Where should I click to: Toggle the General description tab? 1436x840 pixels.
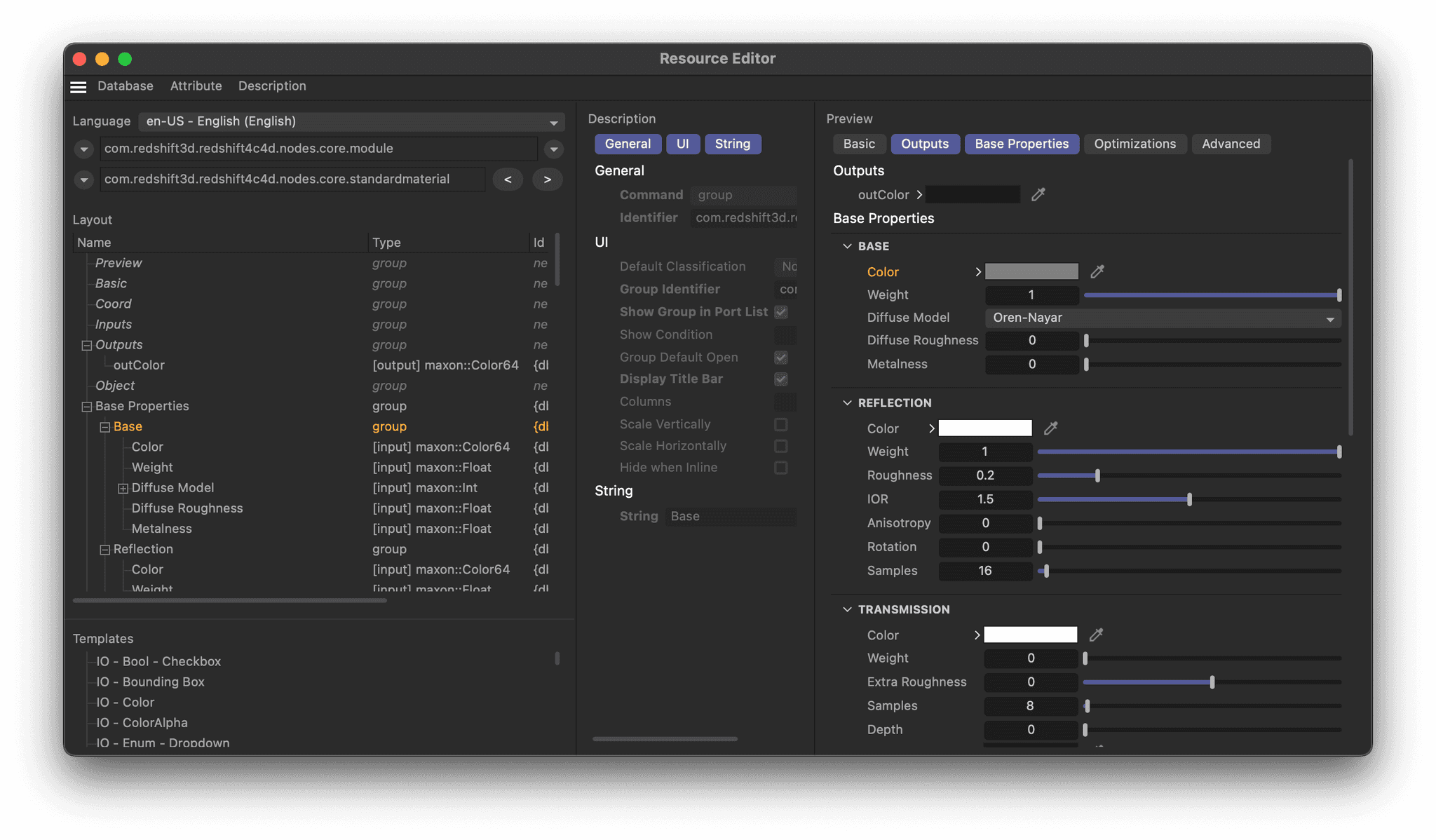tap(628, 144)
